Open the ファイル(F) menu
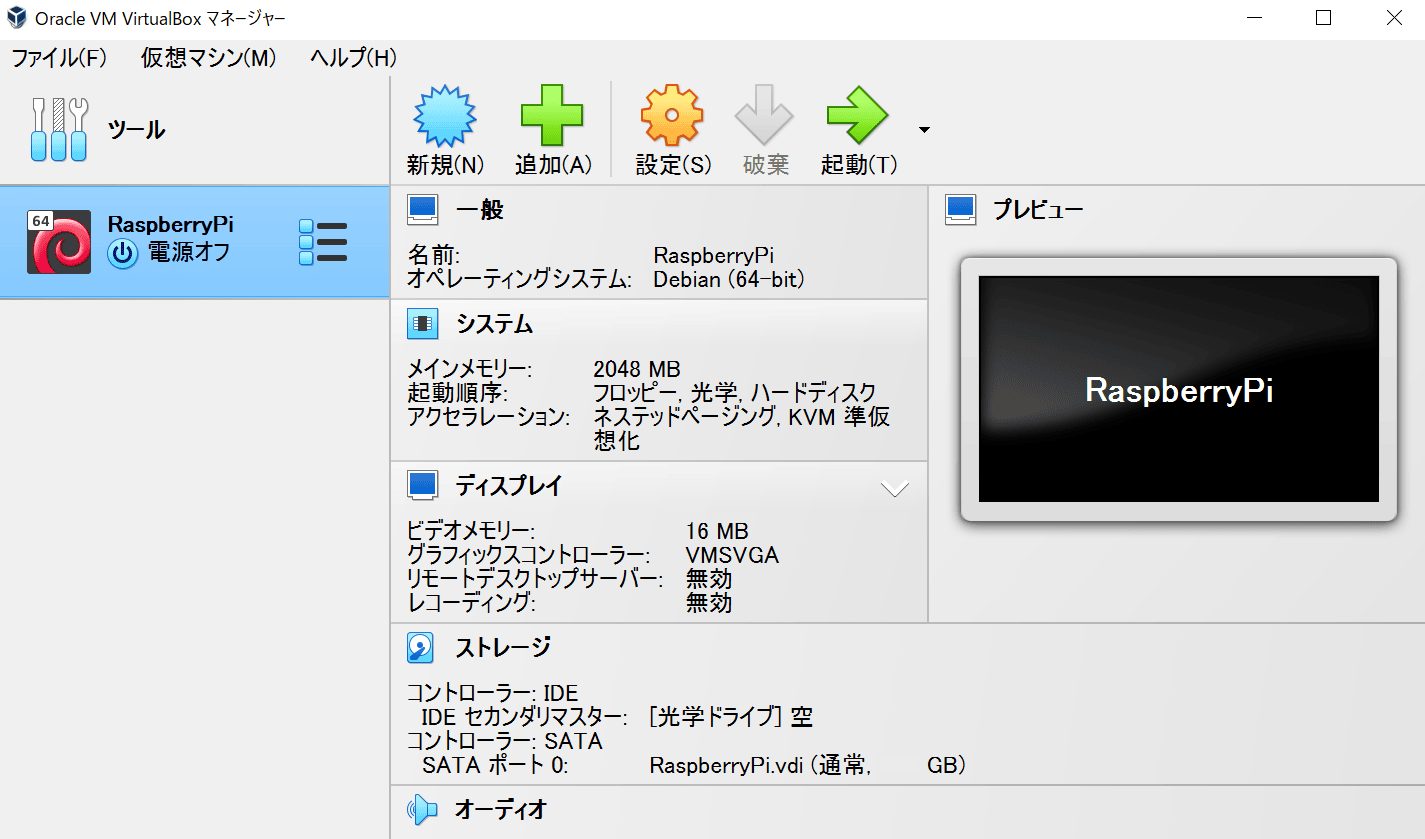 click(59, 58)
